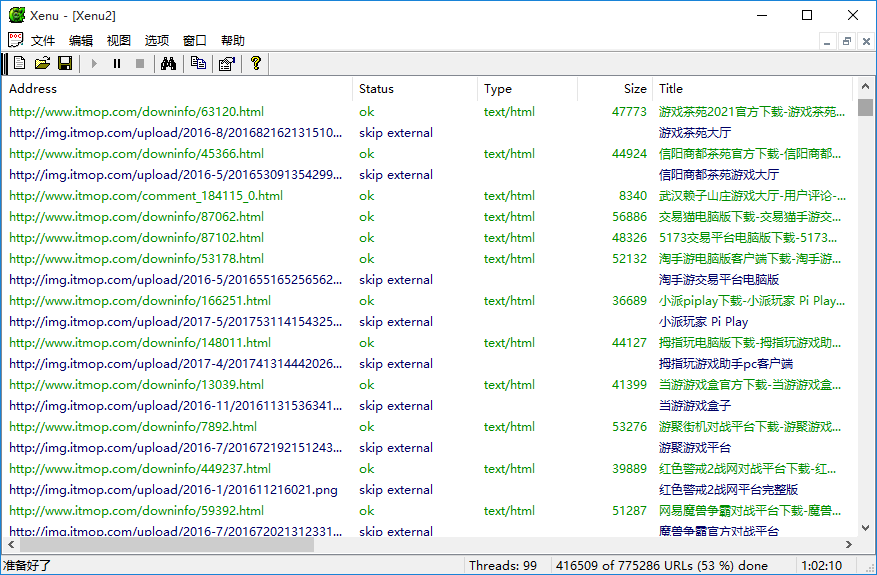Image resolution: width=877 pixels, height=575 pixels.
Task: Click the title 淘手游交易平台电脑版
Action: [719, 279]
